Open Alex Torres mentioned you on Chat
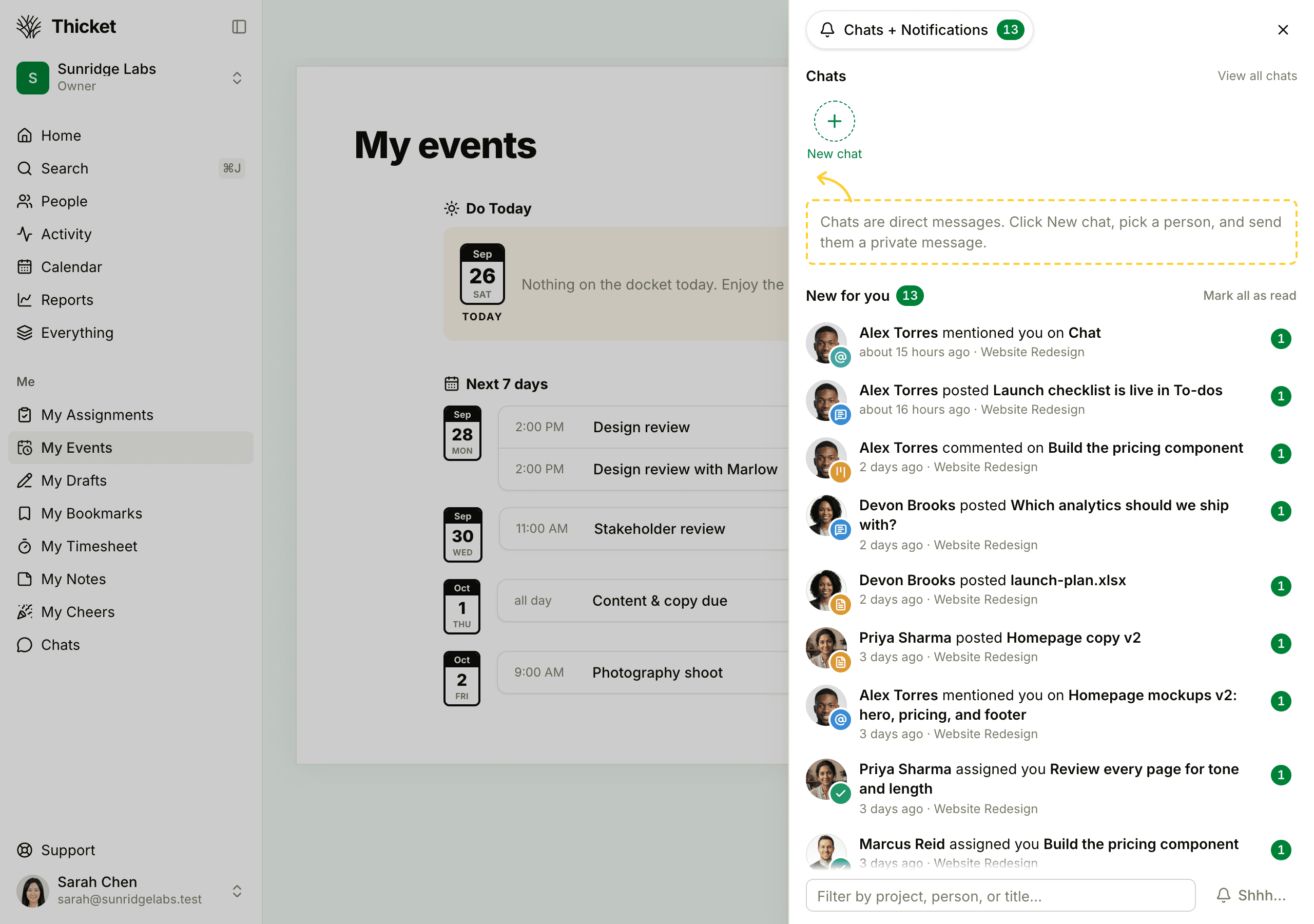Screen dimensions: 1314x924 pos(1050,342)
